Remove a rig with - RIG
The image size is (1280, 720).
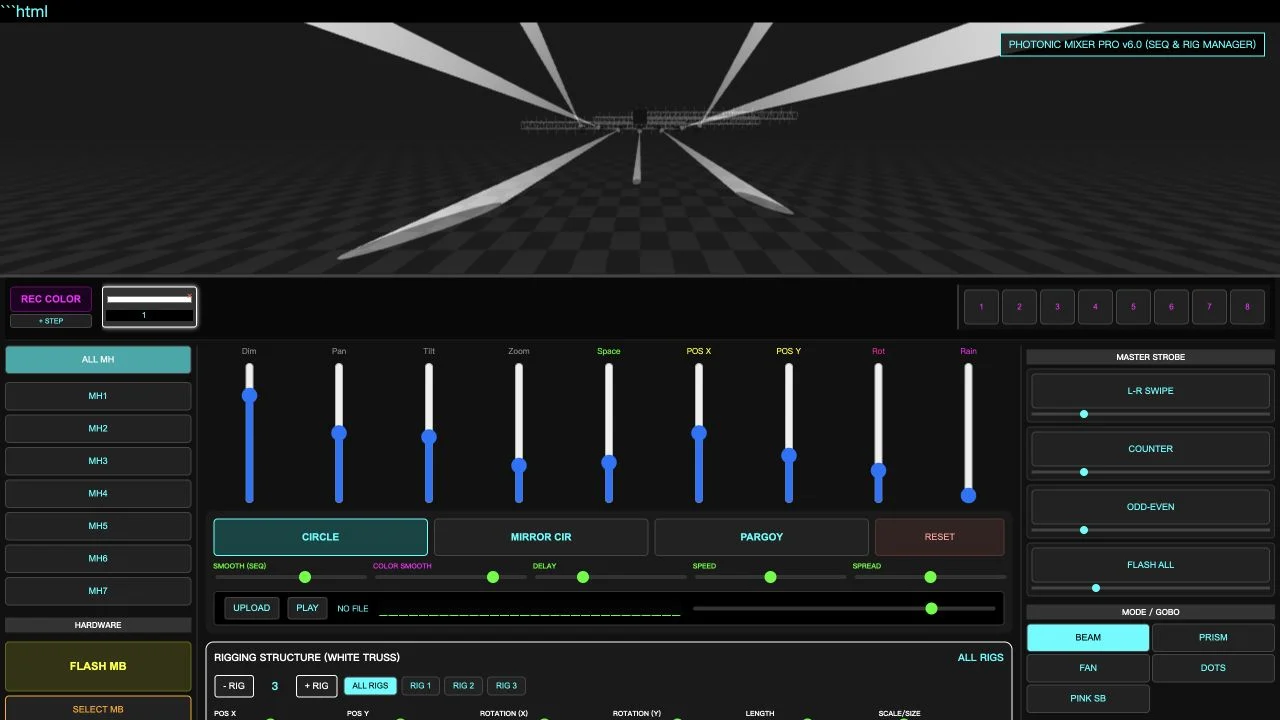pyautogui.click(x=234, y=686)
